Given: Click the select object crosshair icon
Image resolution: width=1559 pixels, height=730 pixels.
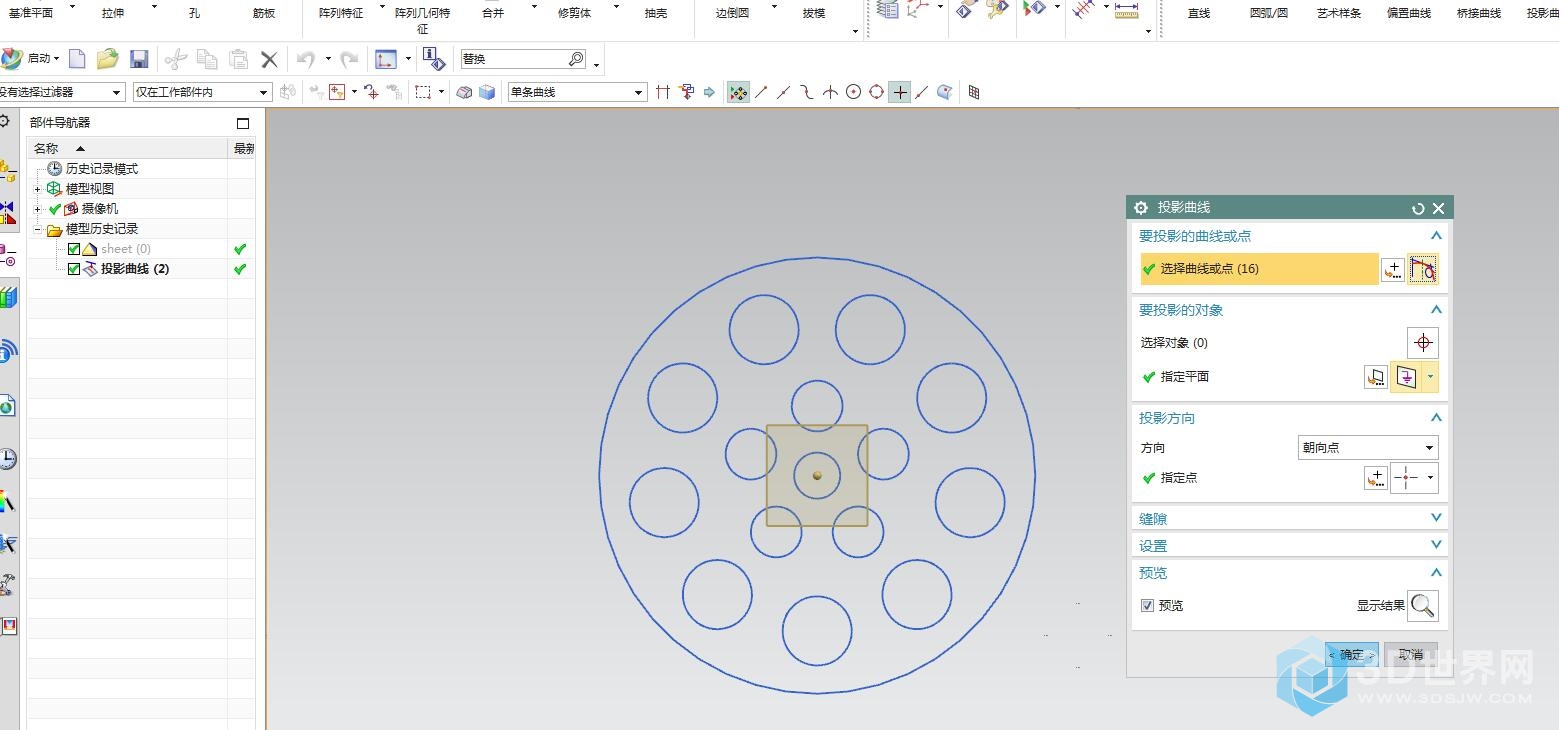Looking at the screenshot, I should pos(1422,343).
